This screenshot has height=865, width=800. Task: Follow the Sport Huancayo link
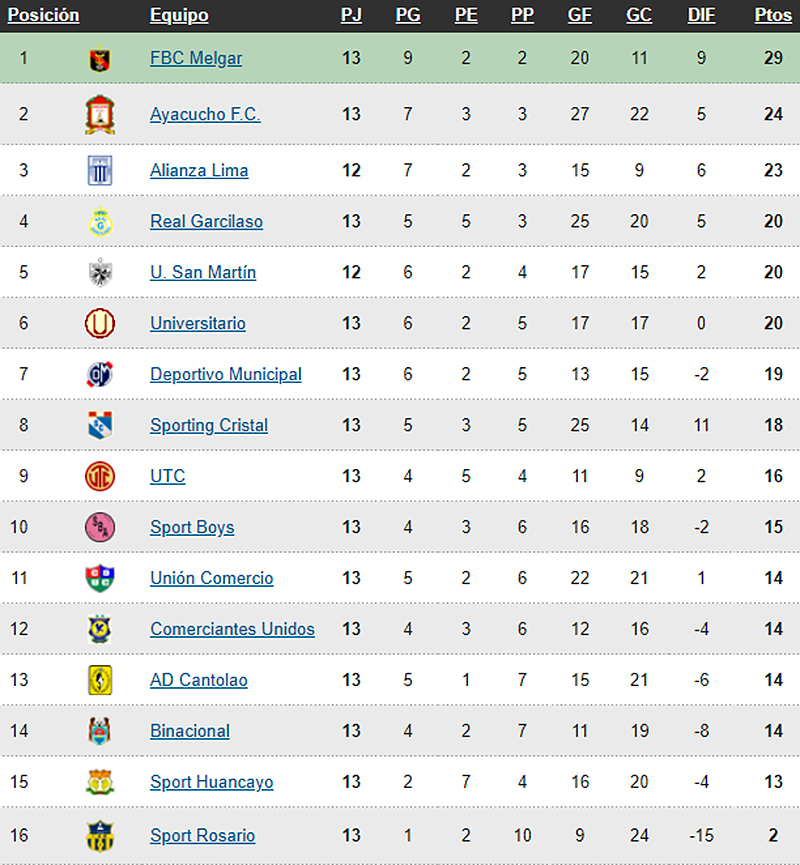[x=212, y=782]
